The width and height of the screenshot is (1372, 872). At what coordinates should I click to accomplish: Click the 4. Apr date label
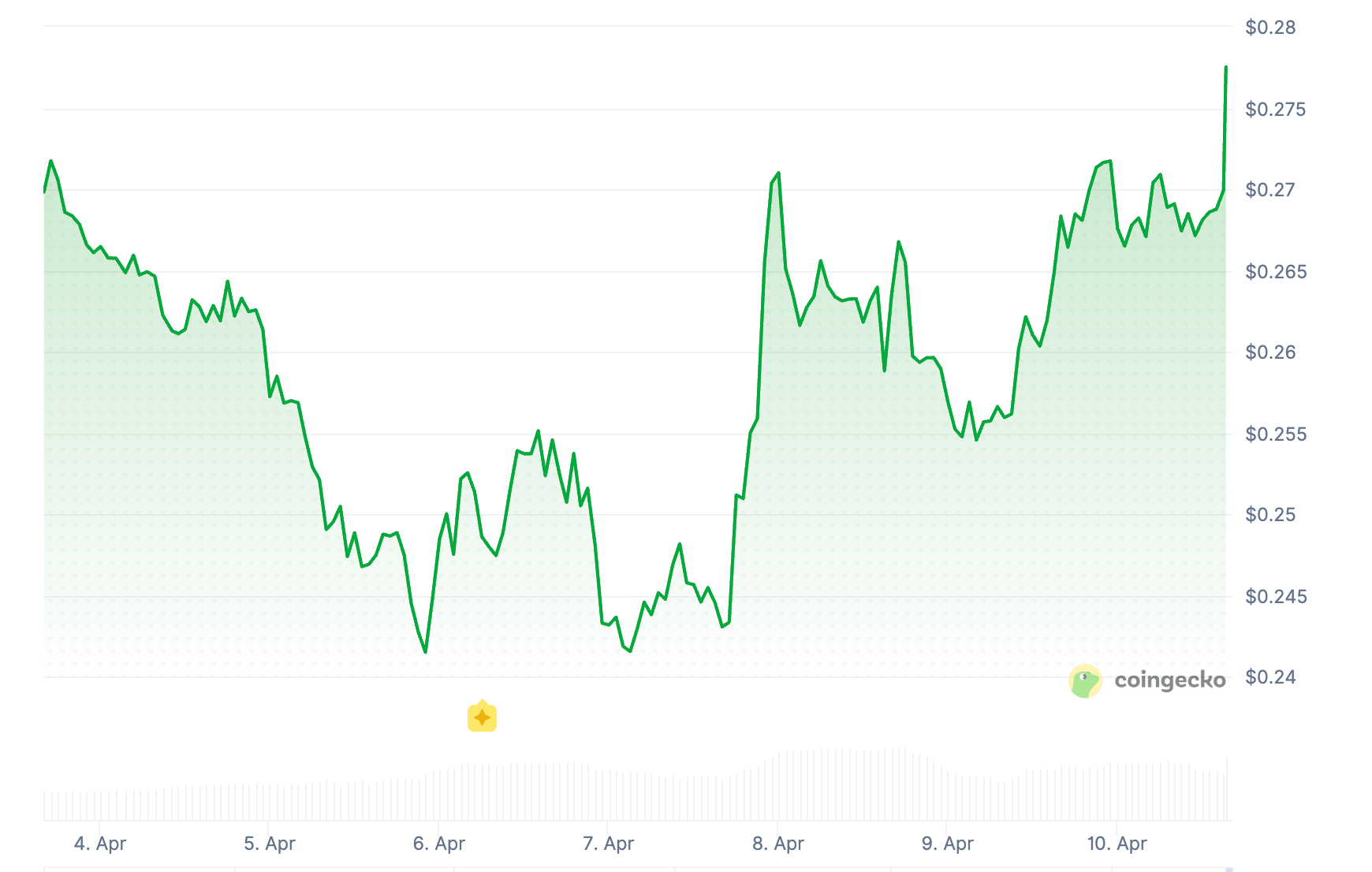(x=100, y=844)
